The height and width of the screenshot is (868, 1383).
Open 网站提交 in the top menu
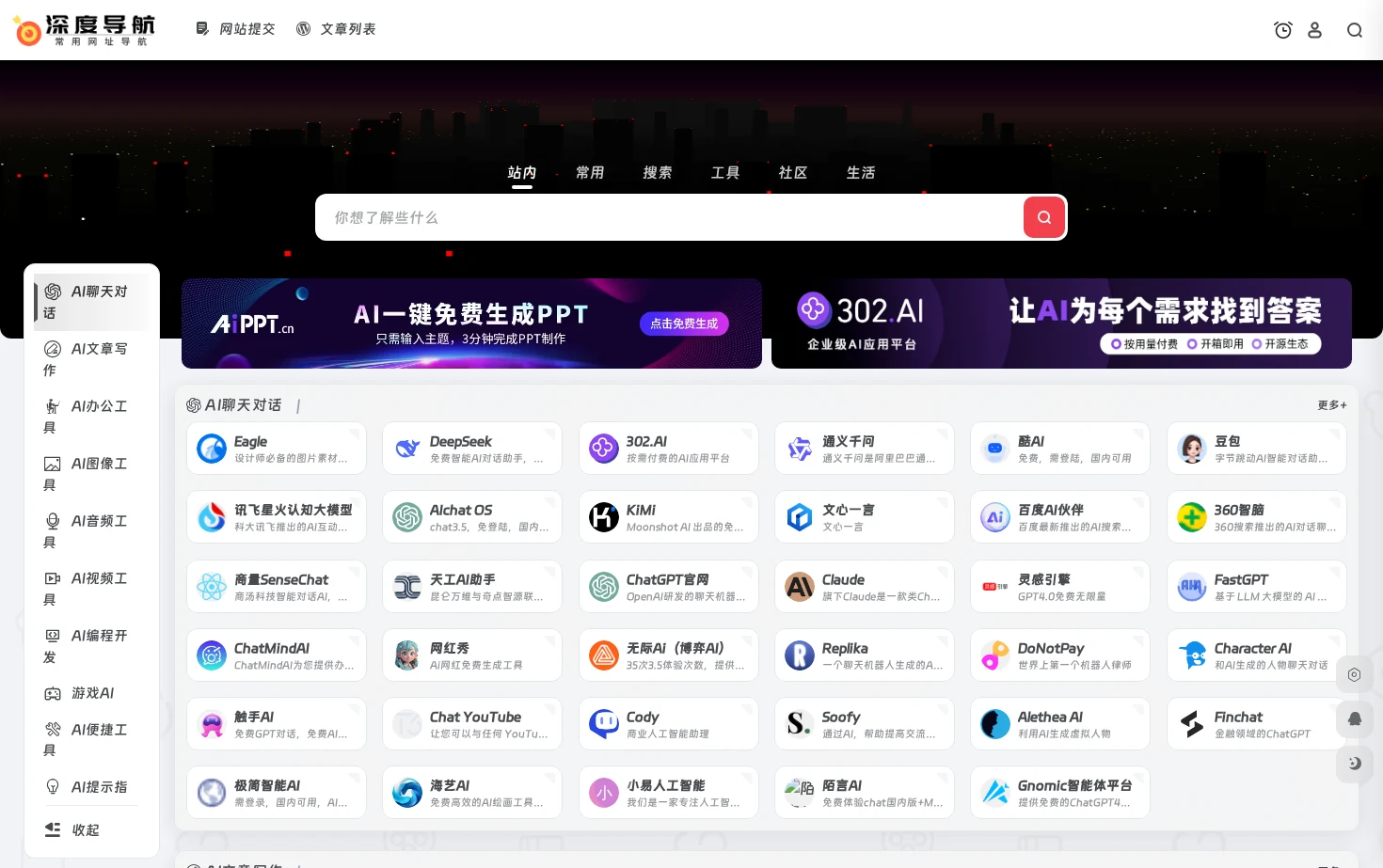[235, 29]
